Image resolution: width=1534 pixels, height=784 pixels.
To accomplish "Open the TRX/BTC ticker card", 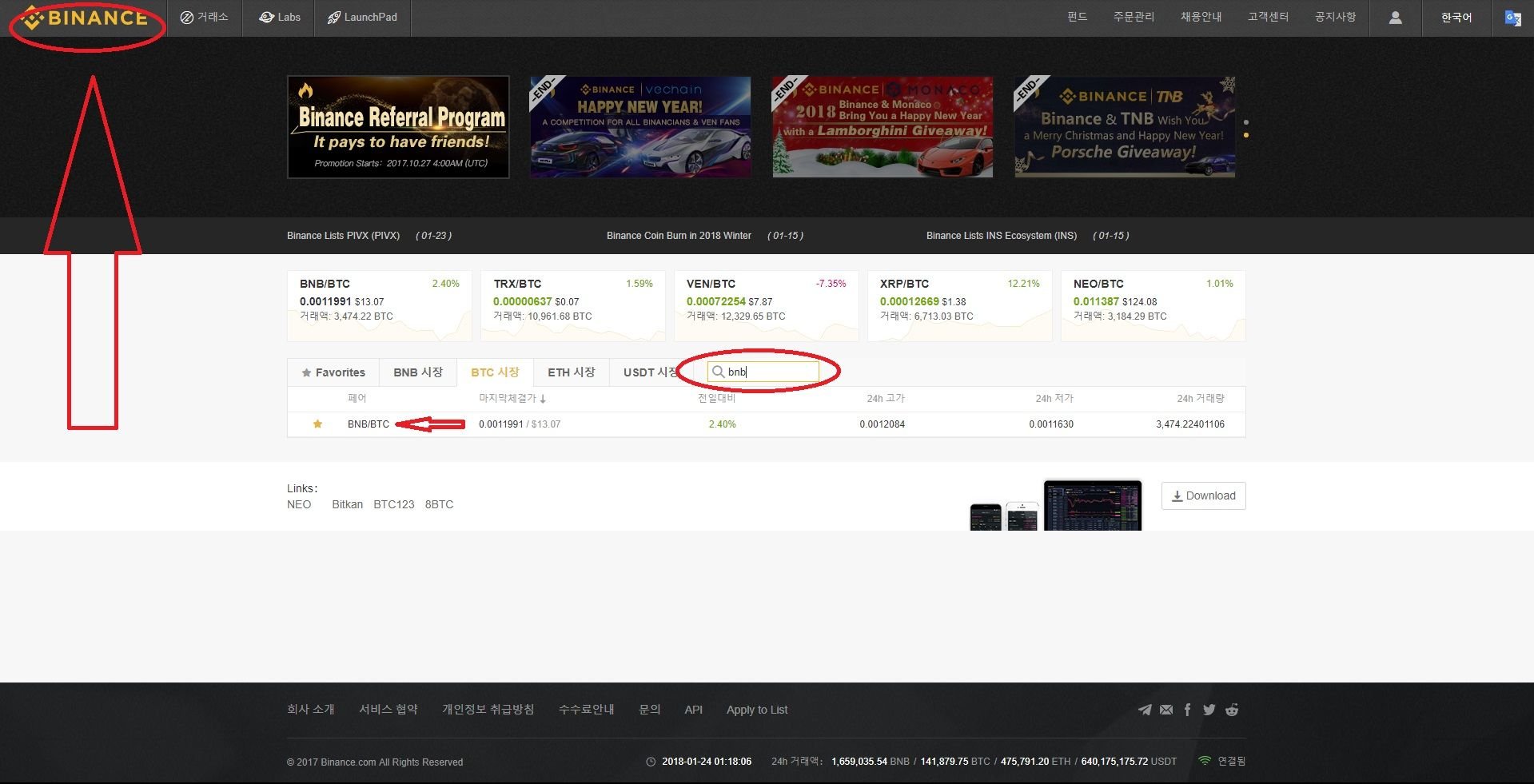I will tap(572, 306).
